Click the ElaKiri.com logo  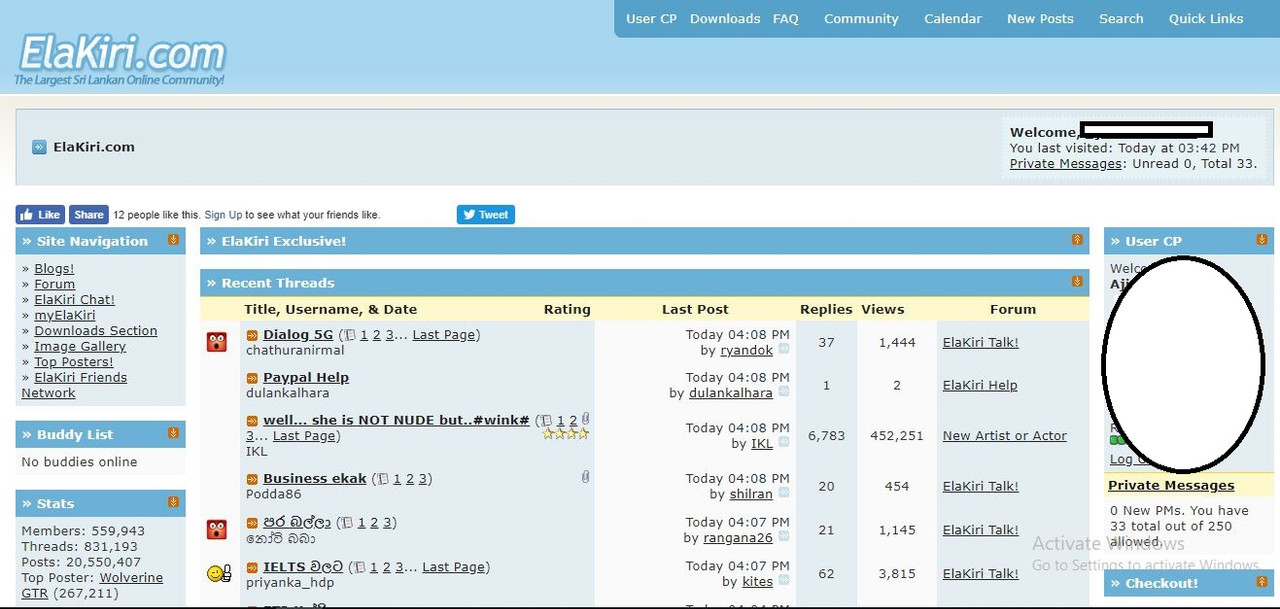122,58
